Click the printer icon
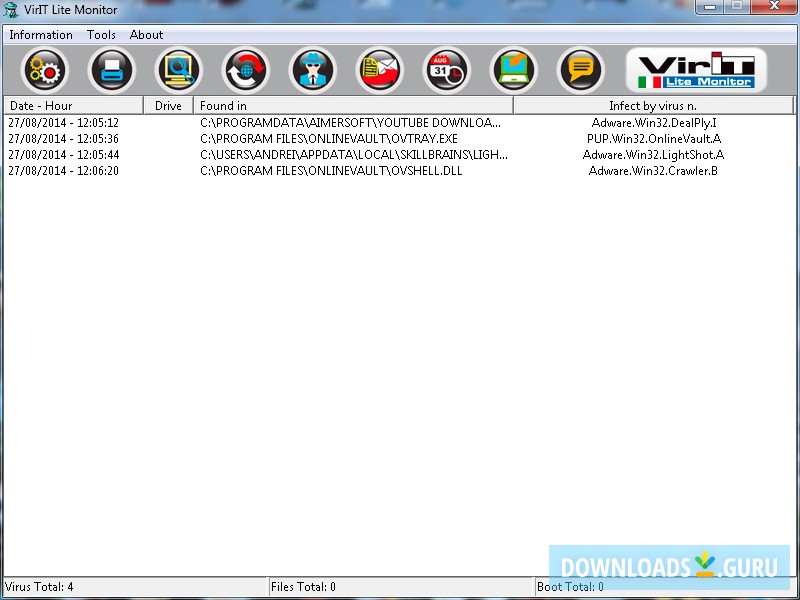The width and height of the screenshot is (800, 600). coord(112,70)
